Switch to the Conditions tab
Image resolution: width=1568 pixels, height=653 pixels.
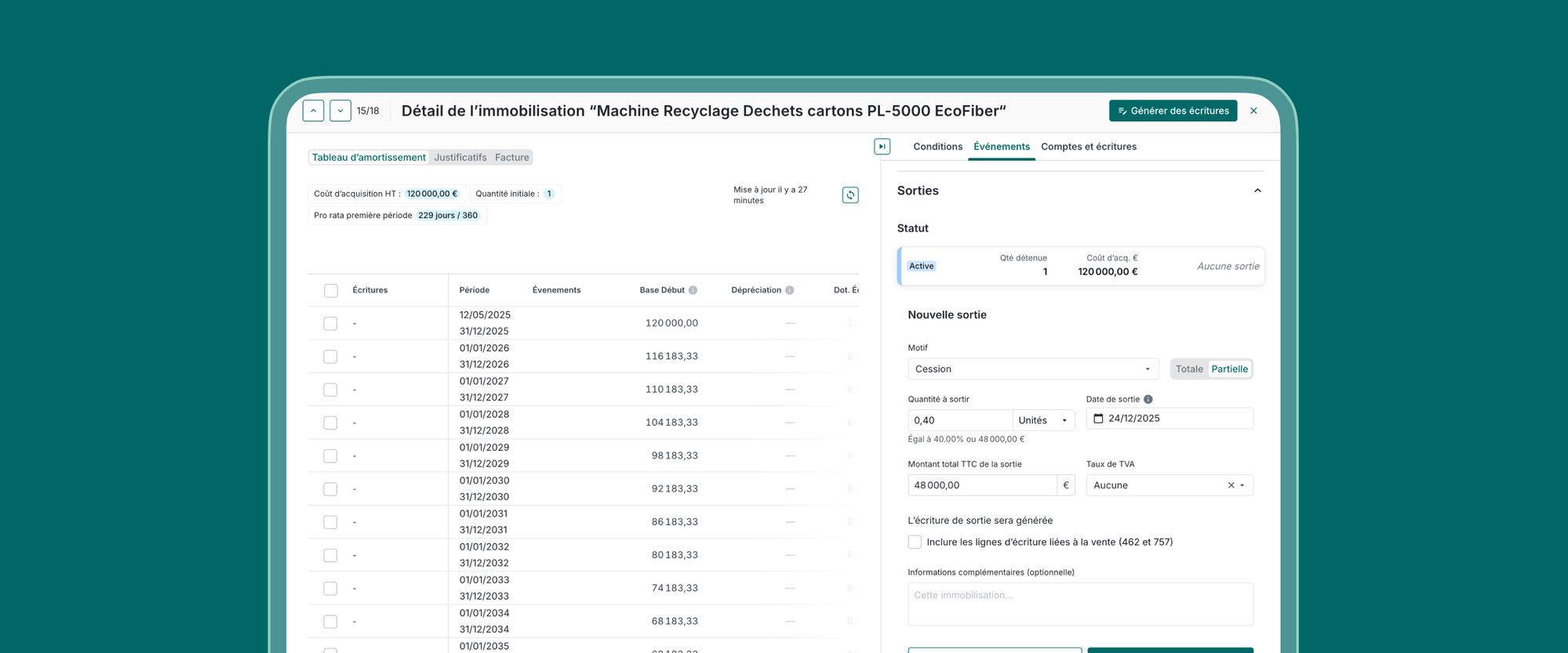click(x=937, y=147)
